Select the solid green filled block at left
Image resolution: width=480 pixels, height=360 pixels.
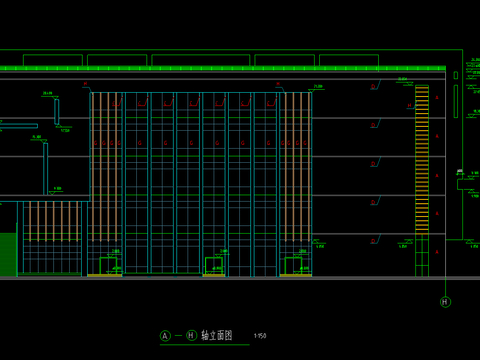[x=8, y=254]
